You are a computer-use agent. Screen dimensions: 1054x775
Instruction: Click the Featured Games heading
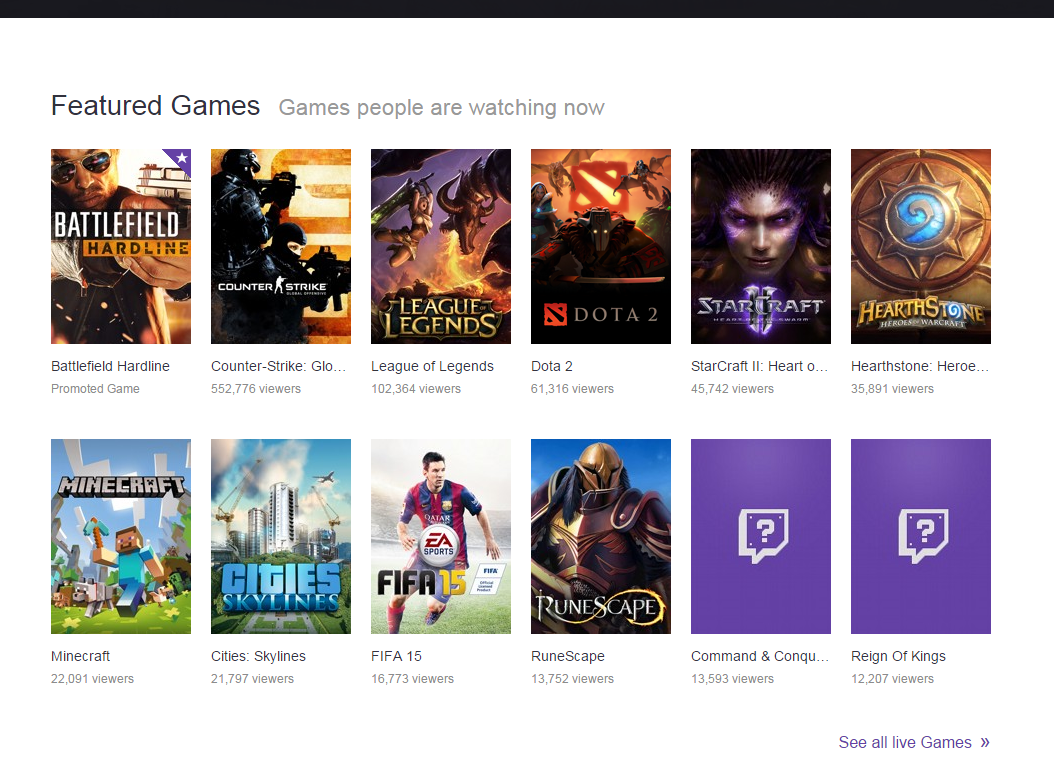(155, 106)
